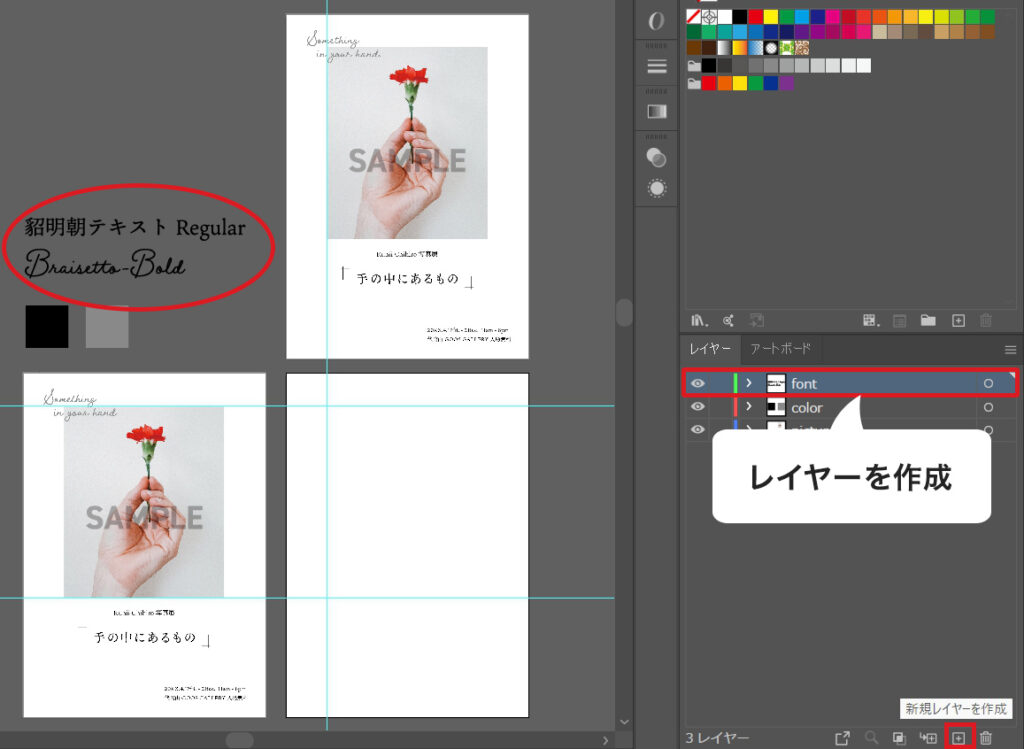Click the Delete Selection trash icon in Layers panel
This screenshot has height=749, width=1024.
[986, 738]
